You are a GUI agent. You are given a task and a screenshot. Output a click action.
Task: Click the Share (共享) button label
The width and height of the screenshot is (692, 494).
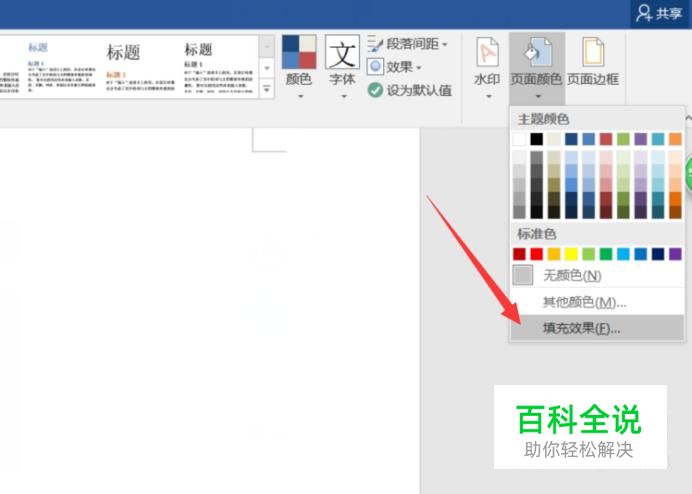tap(669, 13)
